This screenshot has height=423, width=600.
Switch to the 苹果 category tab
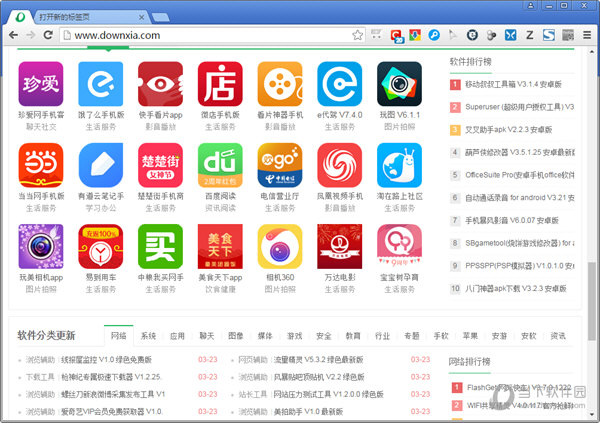tap(470, 336)
